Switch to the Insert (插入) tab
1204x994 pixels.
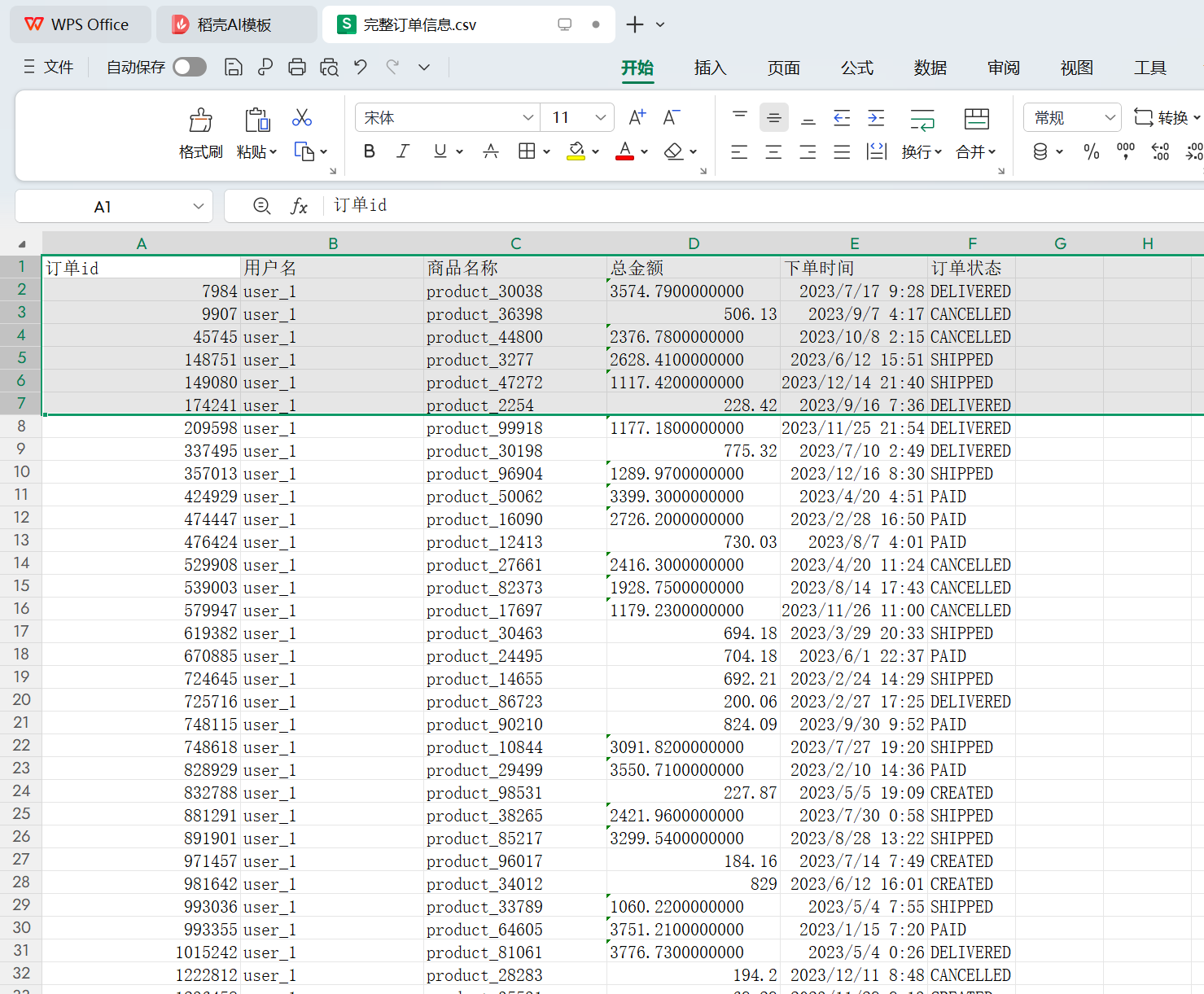click(710, 68)
